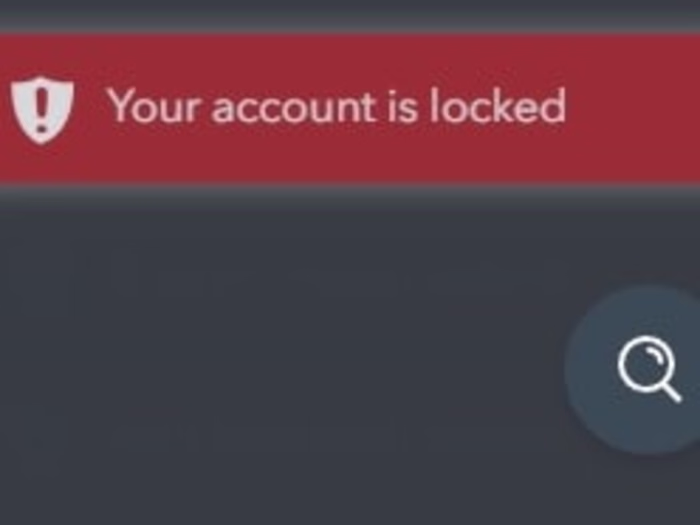Tap the round search button

[633, 370]
